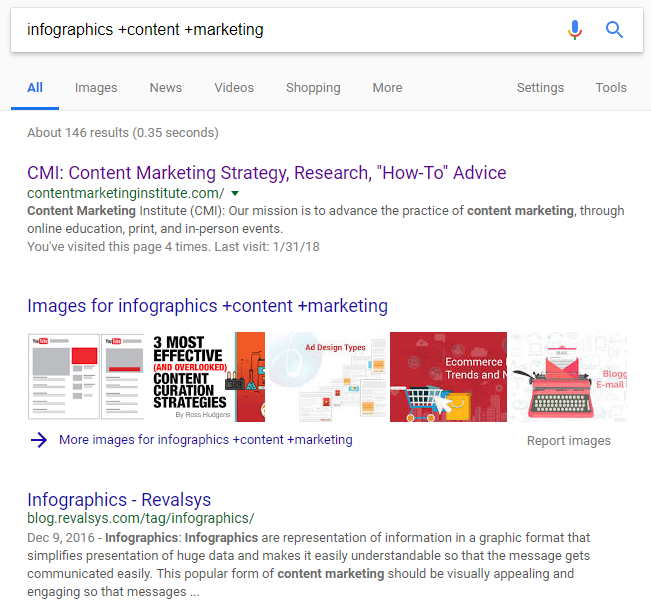
Task: Open the search Tools menu
Action: pyautogui.click(x=611, y=88)
